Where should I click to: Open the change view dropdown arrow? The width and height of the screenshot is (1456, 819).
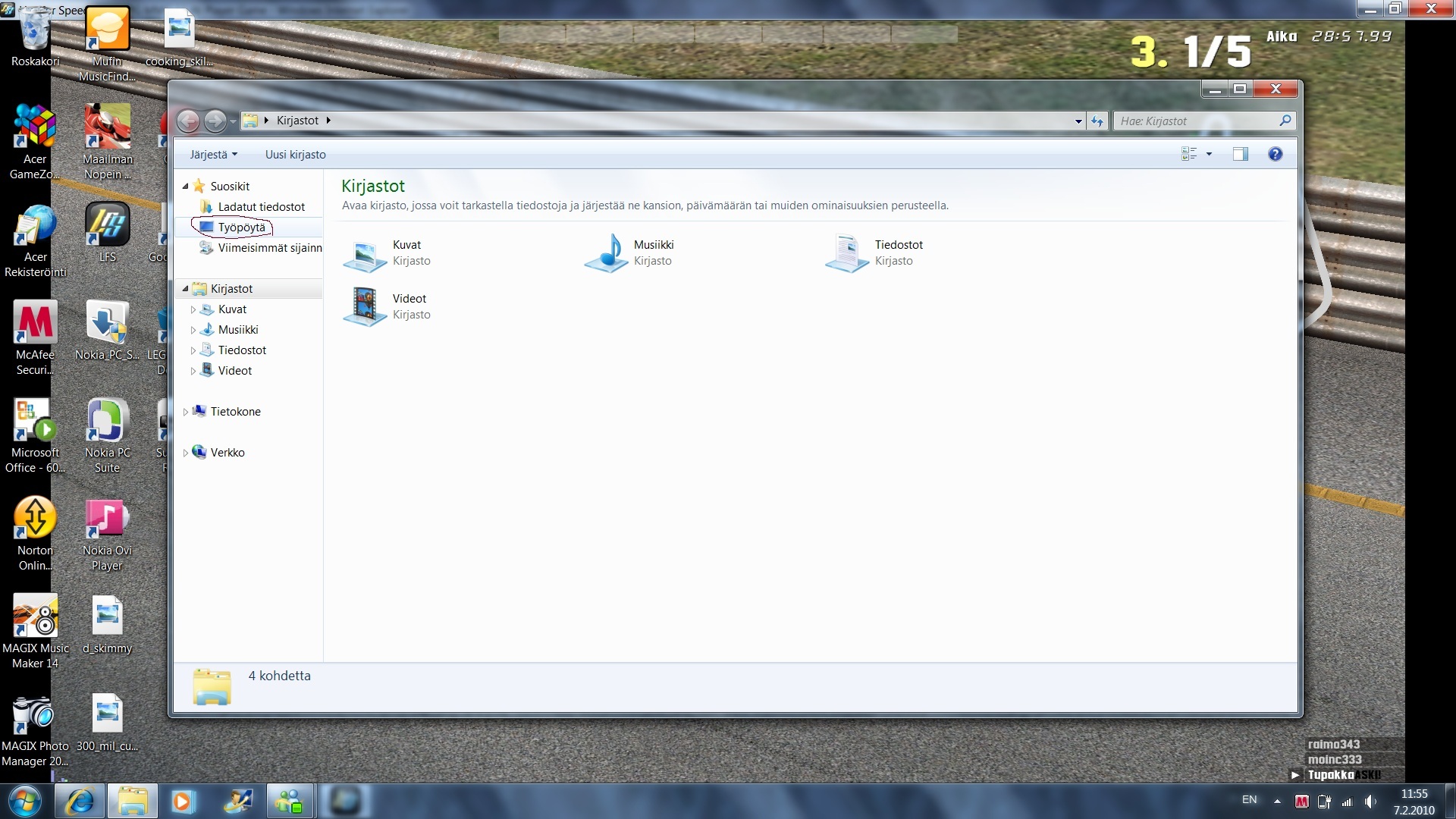pos(1209,155)
